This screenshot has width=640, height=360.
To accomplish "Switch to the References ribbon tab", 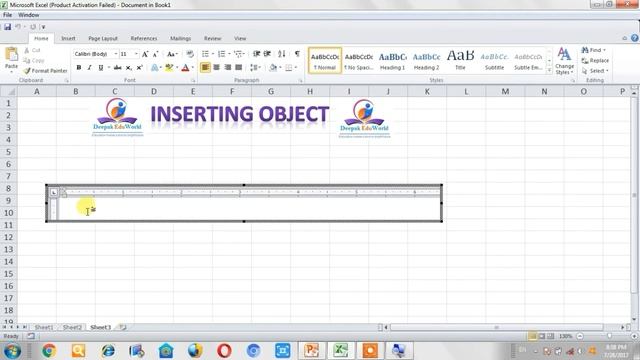I will tap(144, 38).
